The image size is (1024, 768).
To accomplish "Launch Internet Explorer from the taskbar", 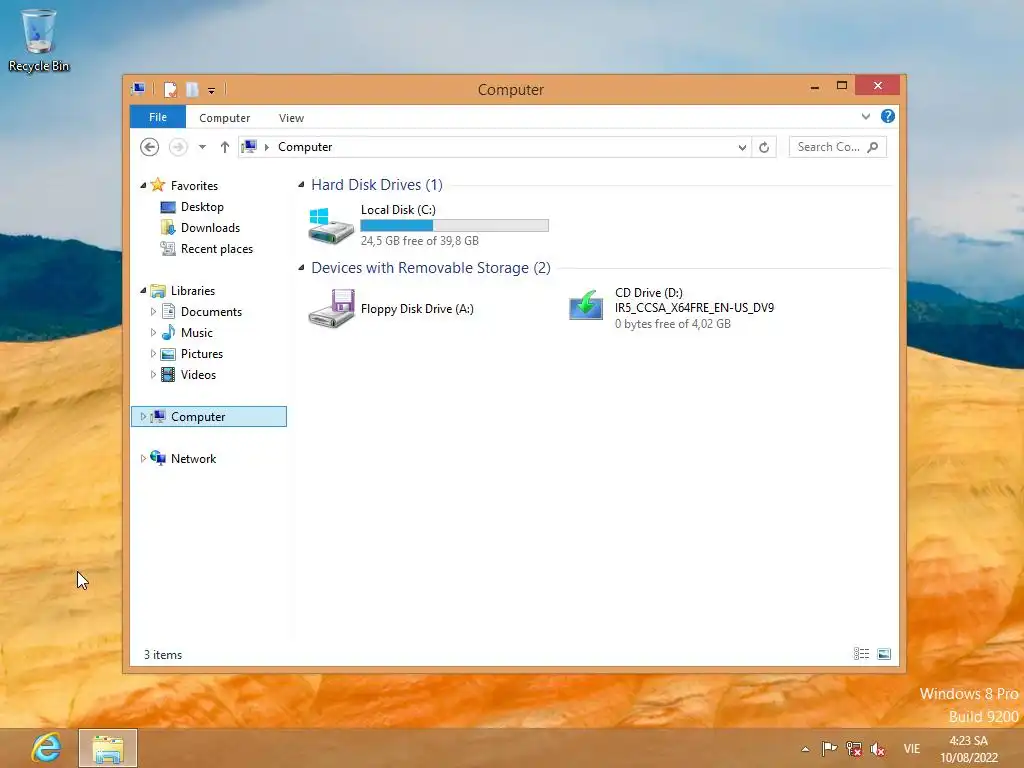I will click(46, 747).
